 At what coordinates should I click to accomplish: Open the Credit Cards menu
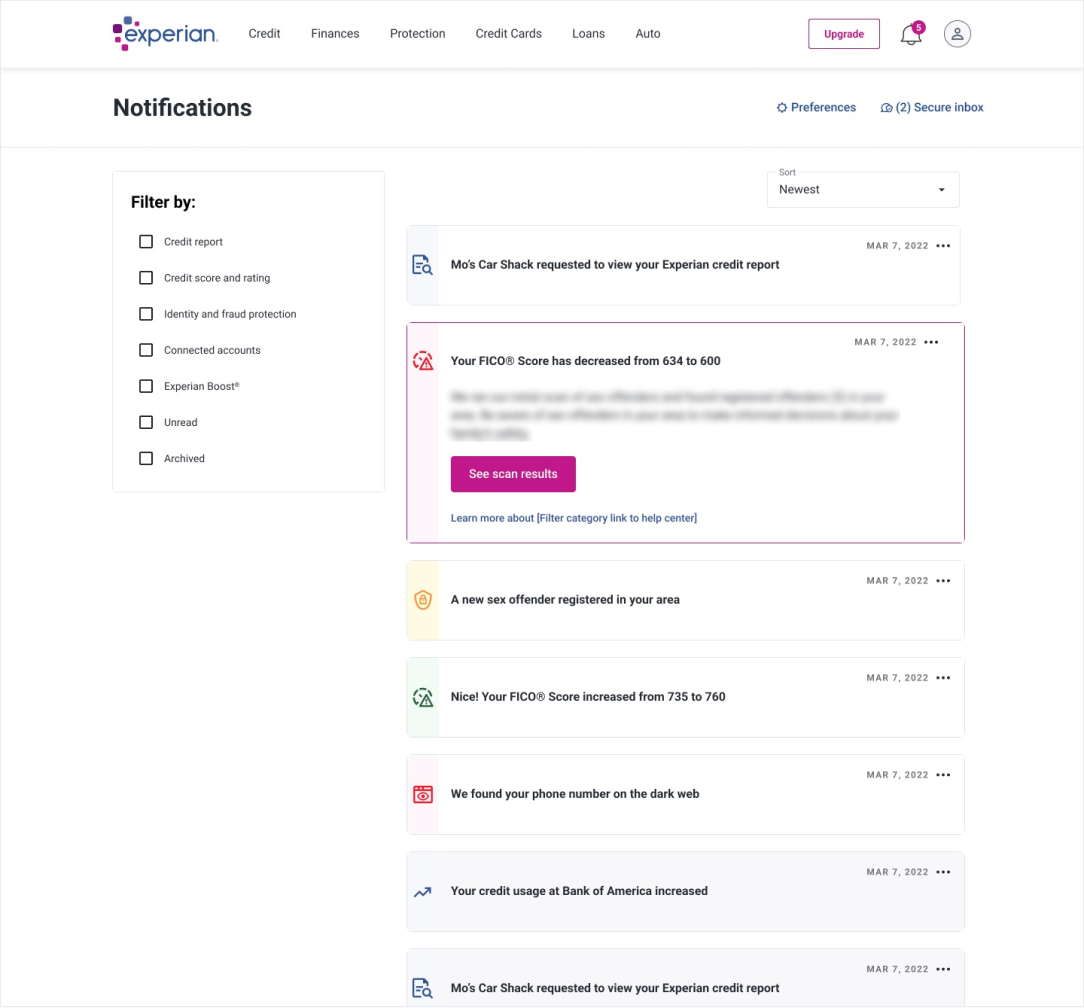508,33
